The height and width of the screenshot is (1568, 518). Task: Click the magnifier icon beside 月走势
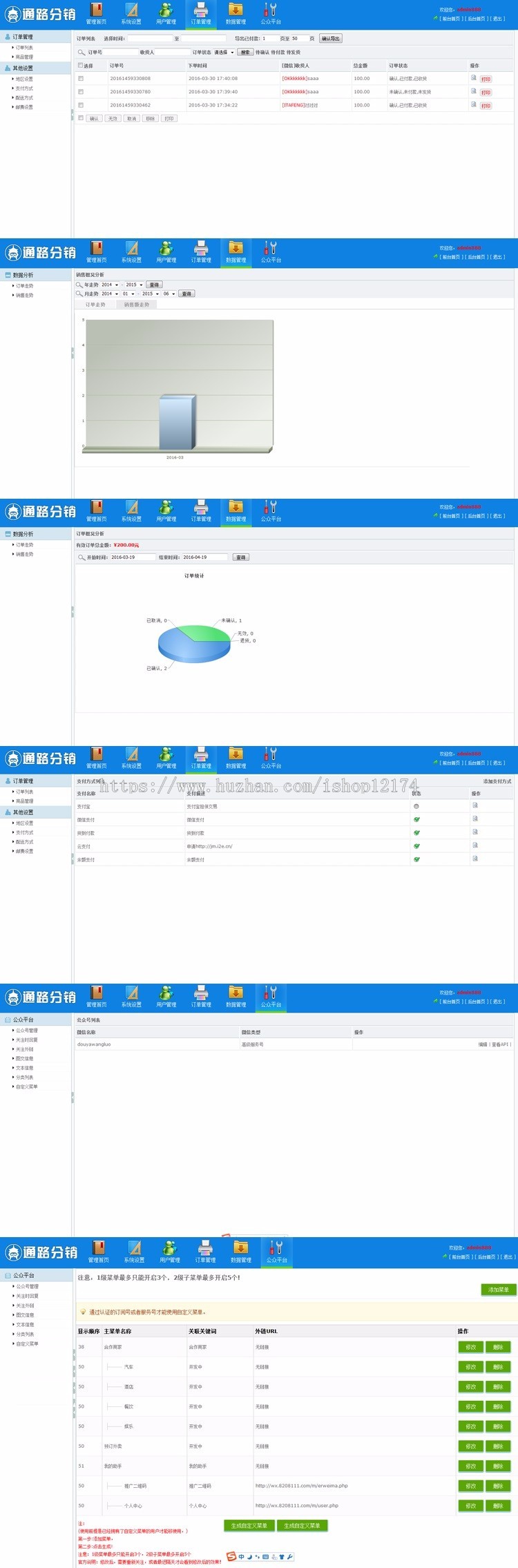(79, 294)
